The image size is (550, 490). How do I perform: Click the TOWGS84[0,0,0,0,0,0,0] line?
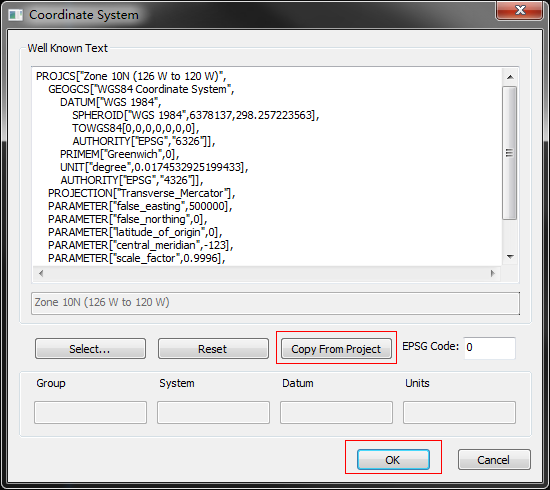(x=136, y=128)
